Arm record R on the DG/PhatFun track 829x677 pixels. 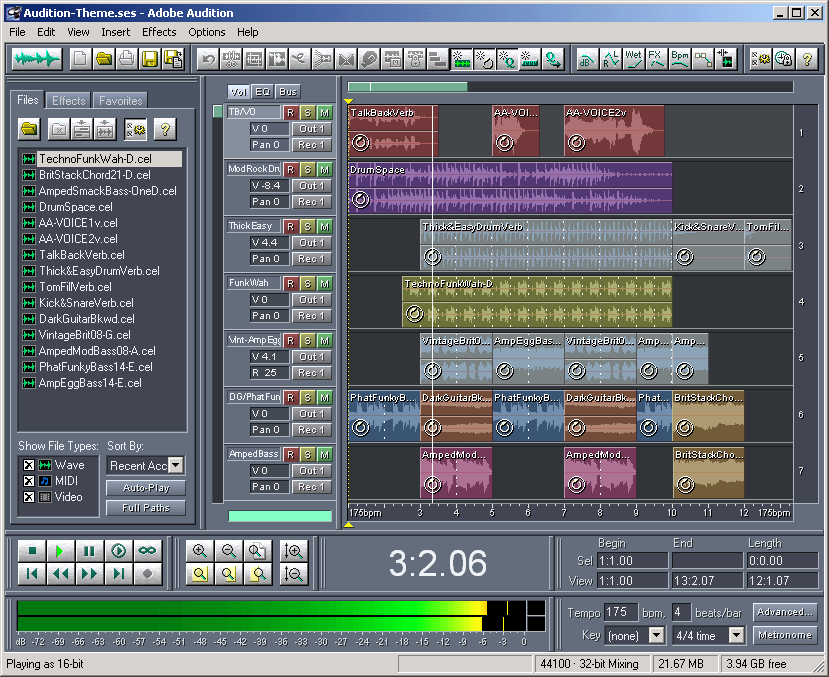pyautogui.click(x=290, y=397)
